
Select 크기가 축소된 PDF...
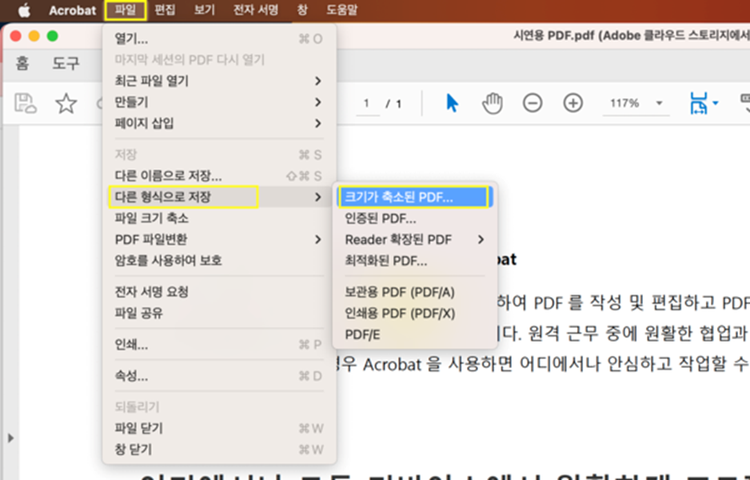414,197
